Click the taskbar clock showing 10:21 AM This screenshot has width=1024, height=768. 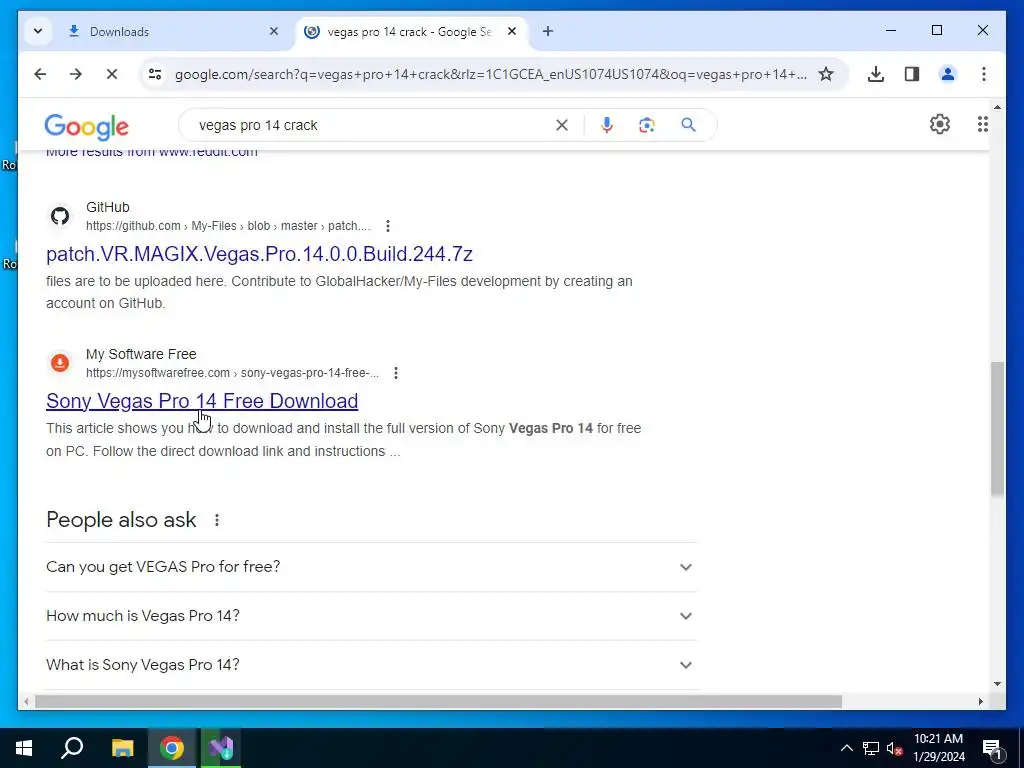[x=938, y=748]
